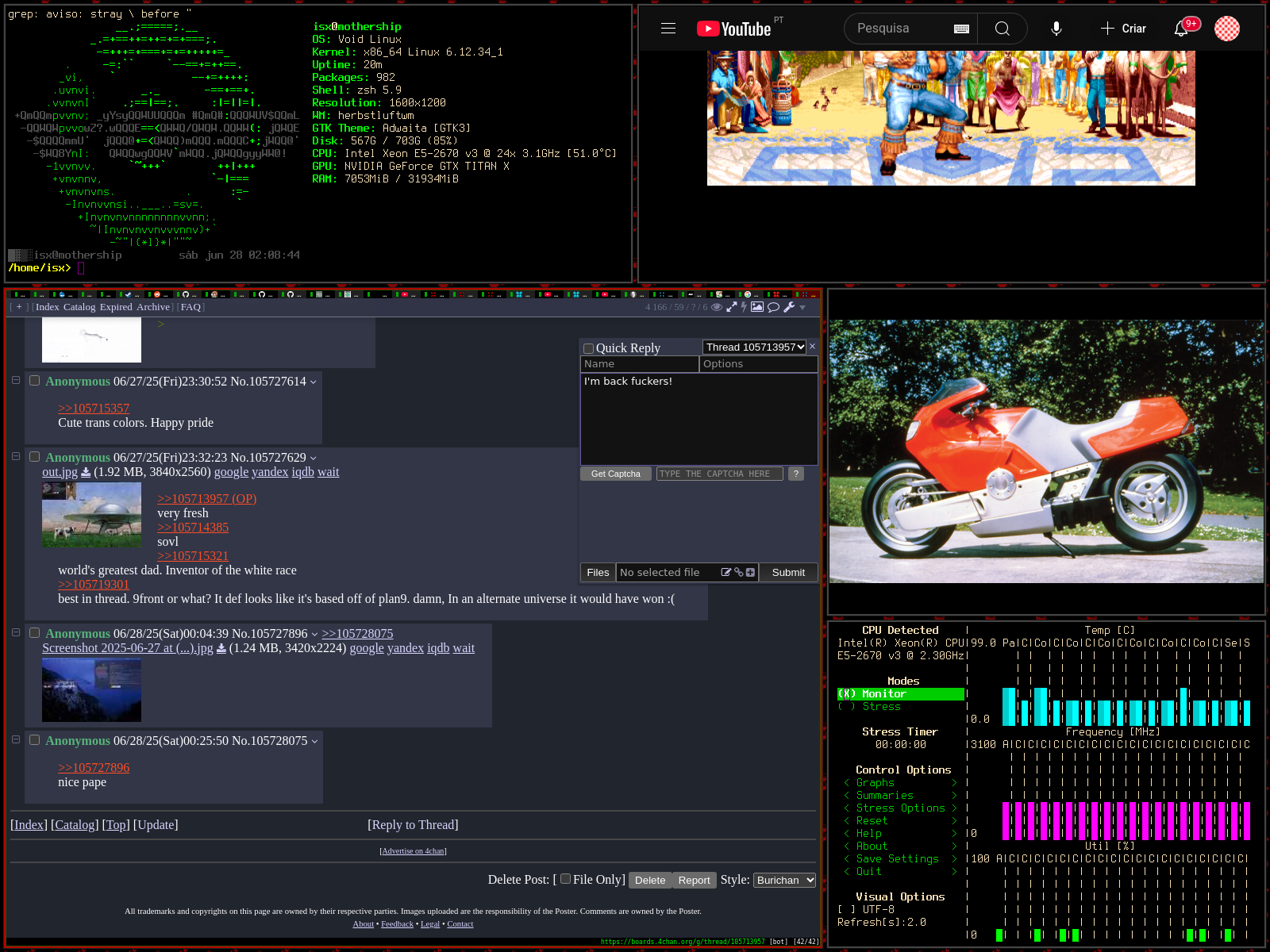Click the paste-from-URL chain link icon

point(738,572)
